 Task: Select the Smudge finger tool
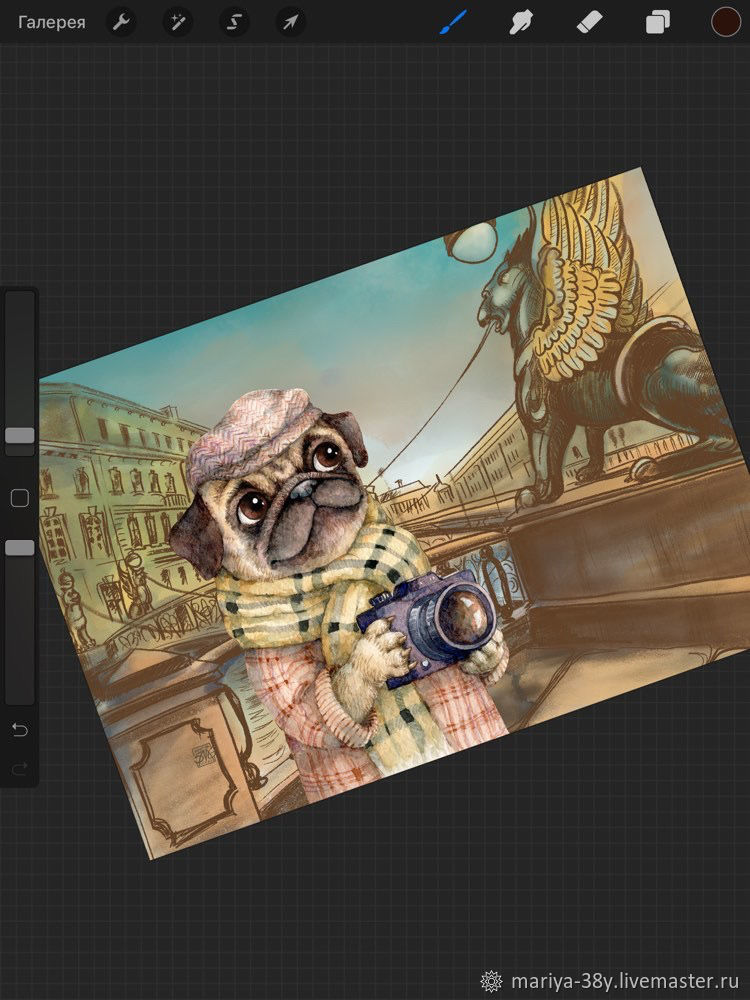pyautogui.click(x=521, y=23)
